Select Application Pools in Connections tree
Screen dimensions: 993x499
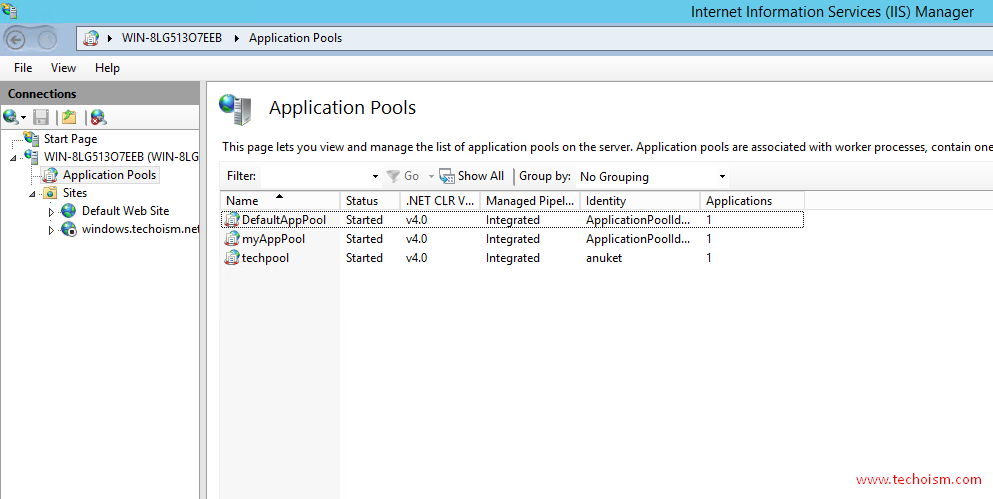110,175
